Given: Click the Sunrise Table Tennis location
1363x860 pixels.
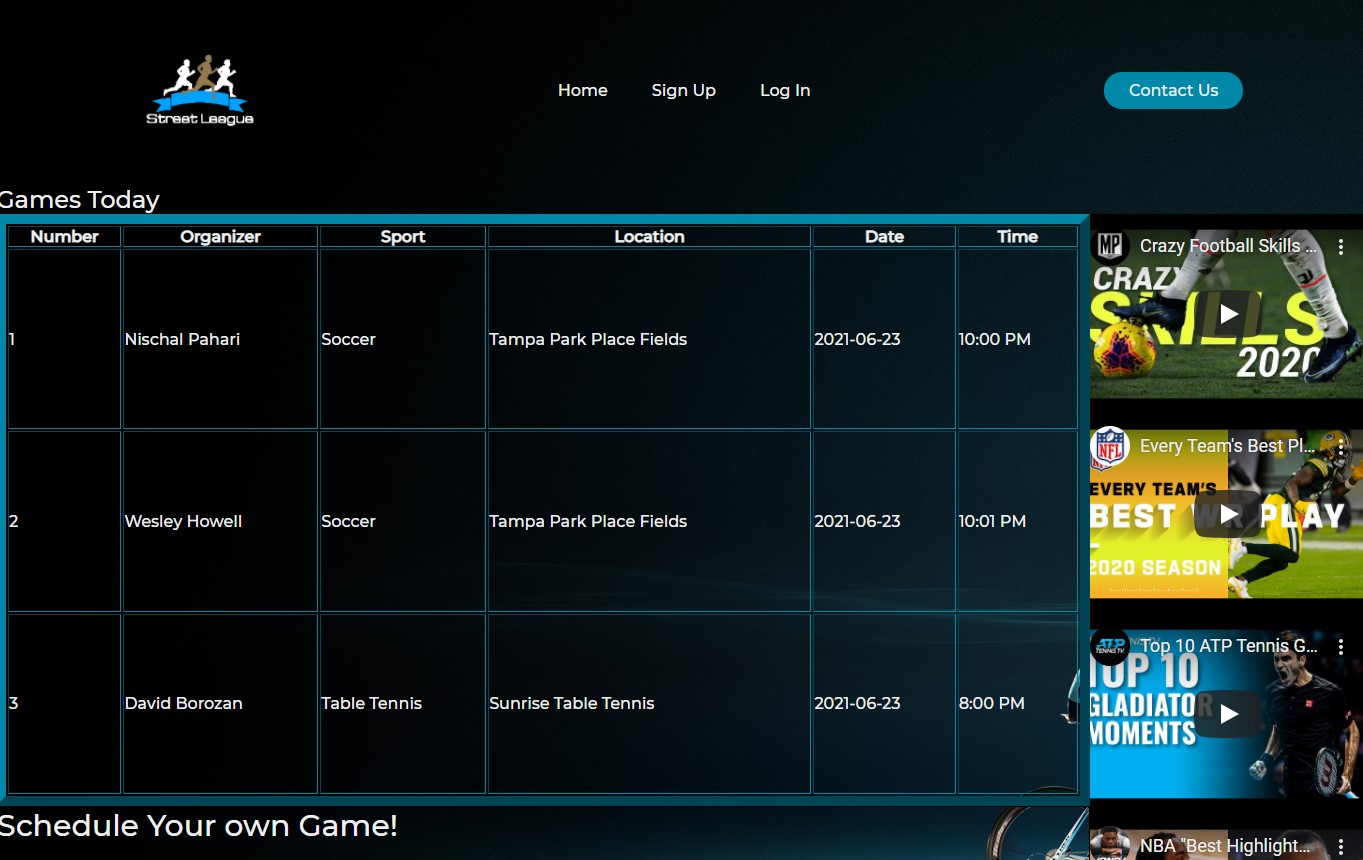Looking at the screenshot, I should click(649, 703).
